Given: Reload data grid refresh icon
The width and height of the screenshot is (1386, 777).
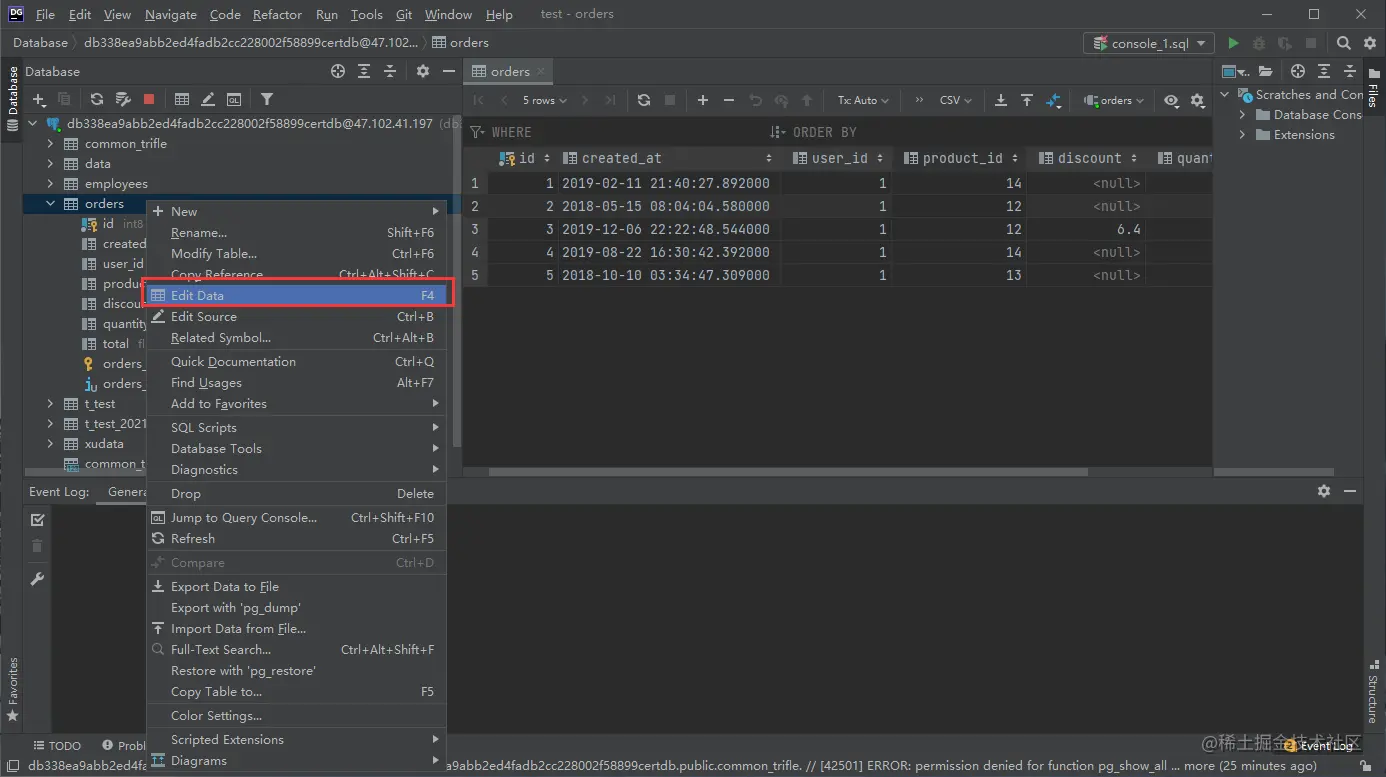Looking at the screenshot, I should tap(644, 100).
